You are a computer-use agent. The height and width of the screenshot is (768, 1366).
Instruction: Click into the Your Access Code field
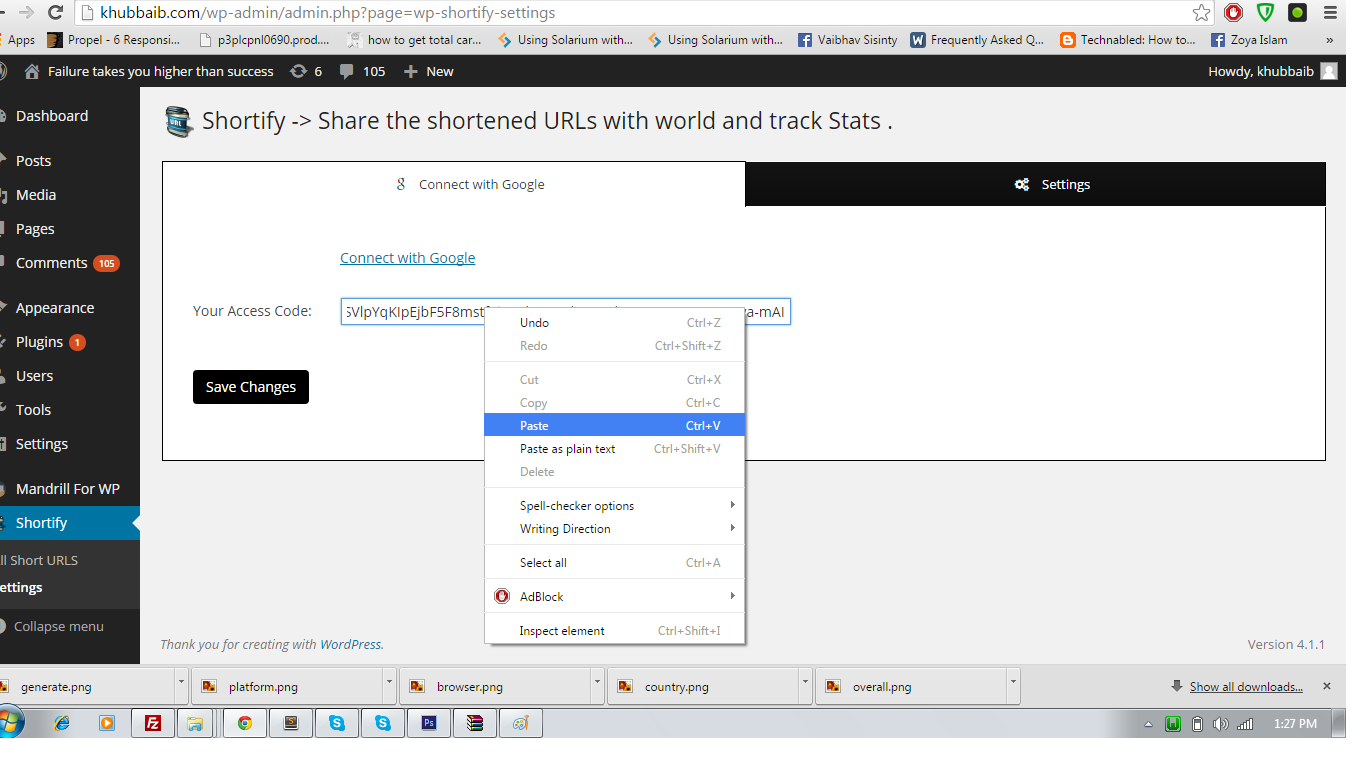click(x=566, y=312)
